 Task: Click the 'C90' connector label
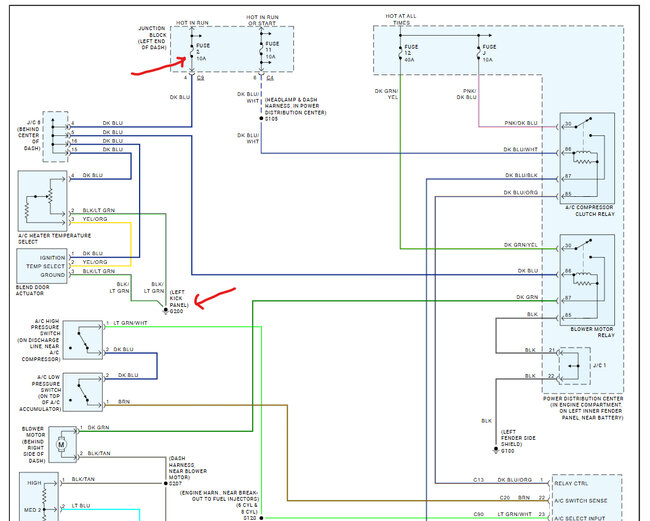click(x=479, y=514)
